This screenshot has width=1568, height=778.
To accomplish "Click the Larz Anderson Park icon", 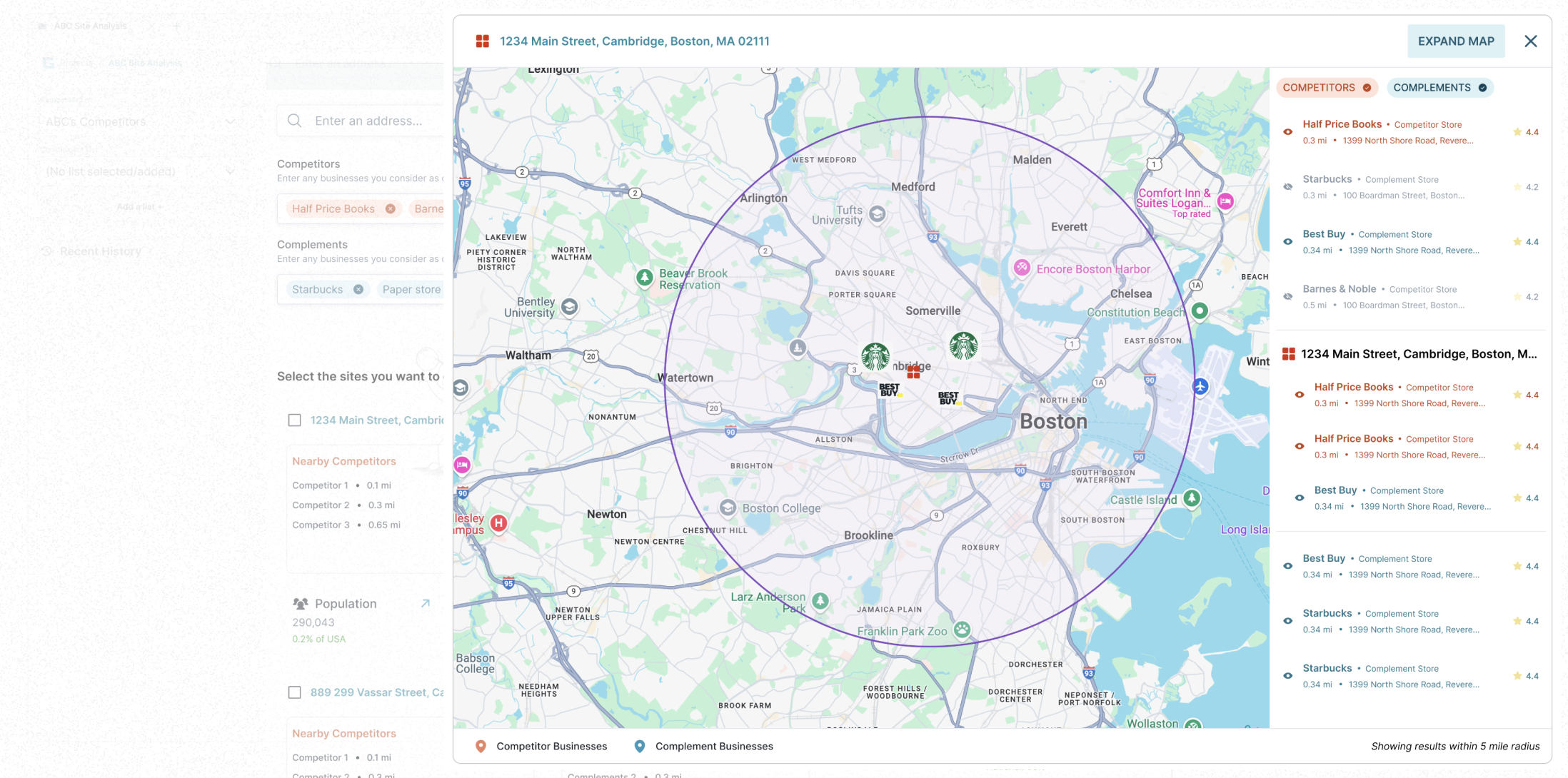I will [820, 602].
